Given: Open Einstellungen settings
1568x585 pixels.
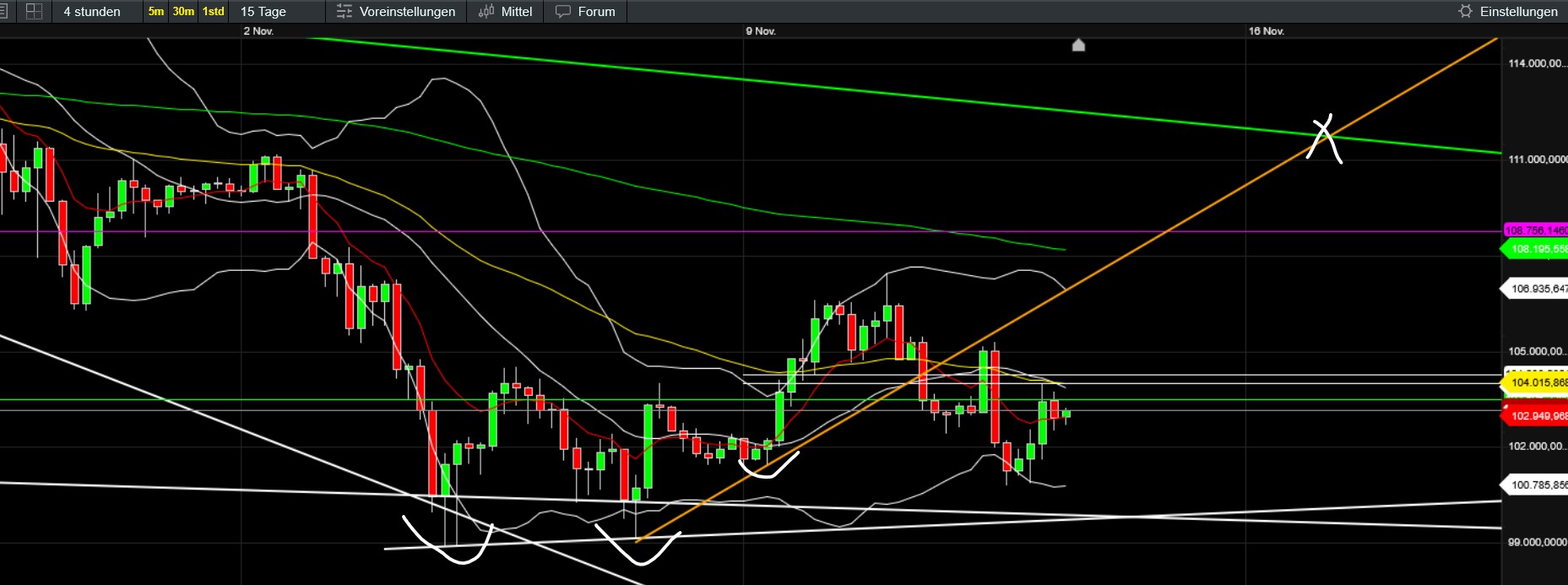Looking at the screenshot, I should 1518,12.
